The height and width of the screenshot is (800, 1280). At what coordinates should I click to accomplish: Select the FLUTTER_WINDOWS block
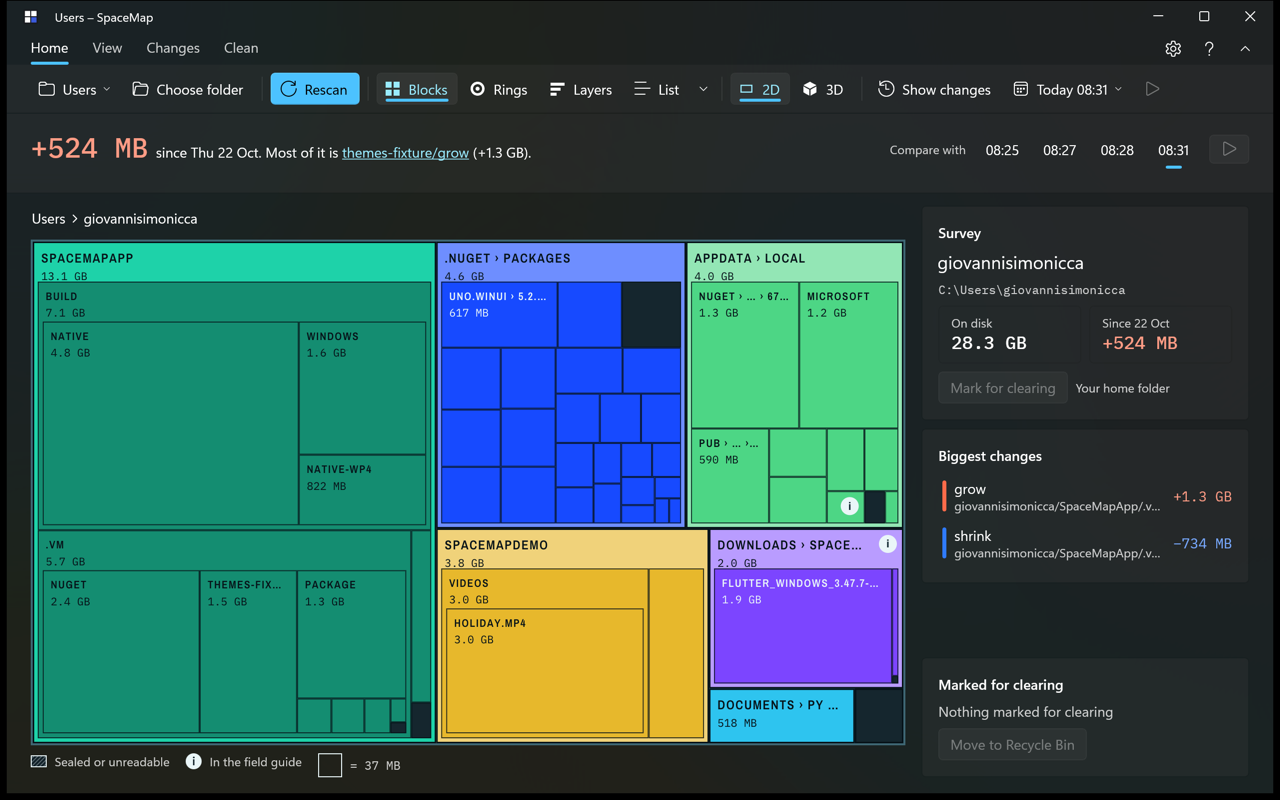804,626
